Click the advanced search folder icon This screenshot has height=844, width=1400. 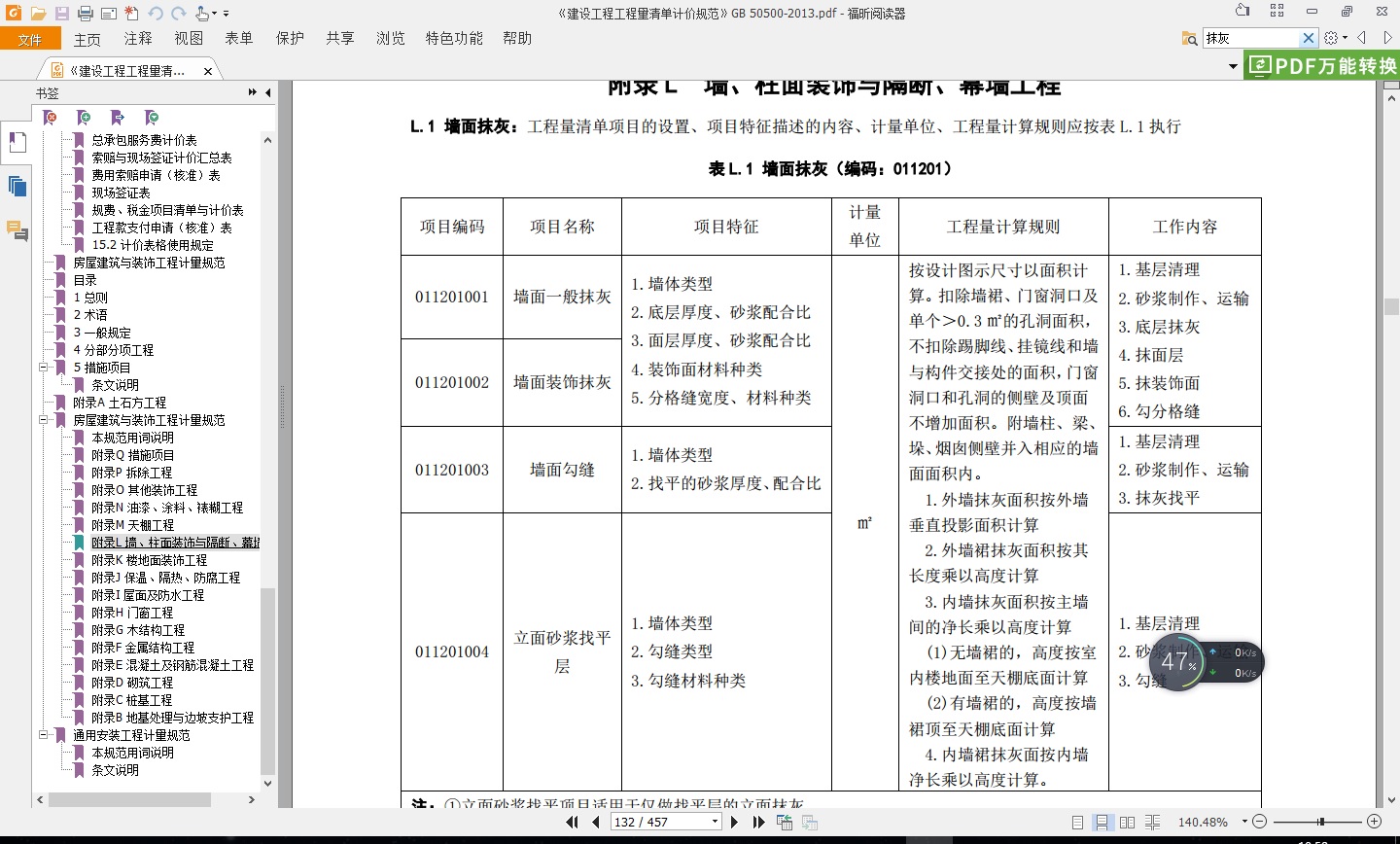1189,38
